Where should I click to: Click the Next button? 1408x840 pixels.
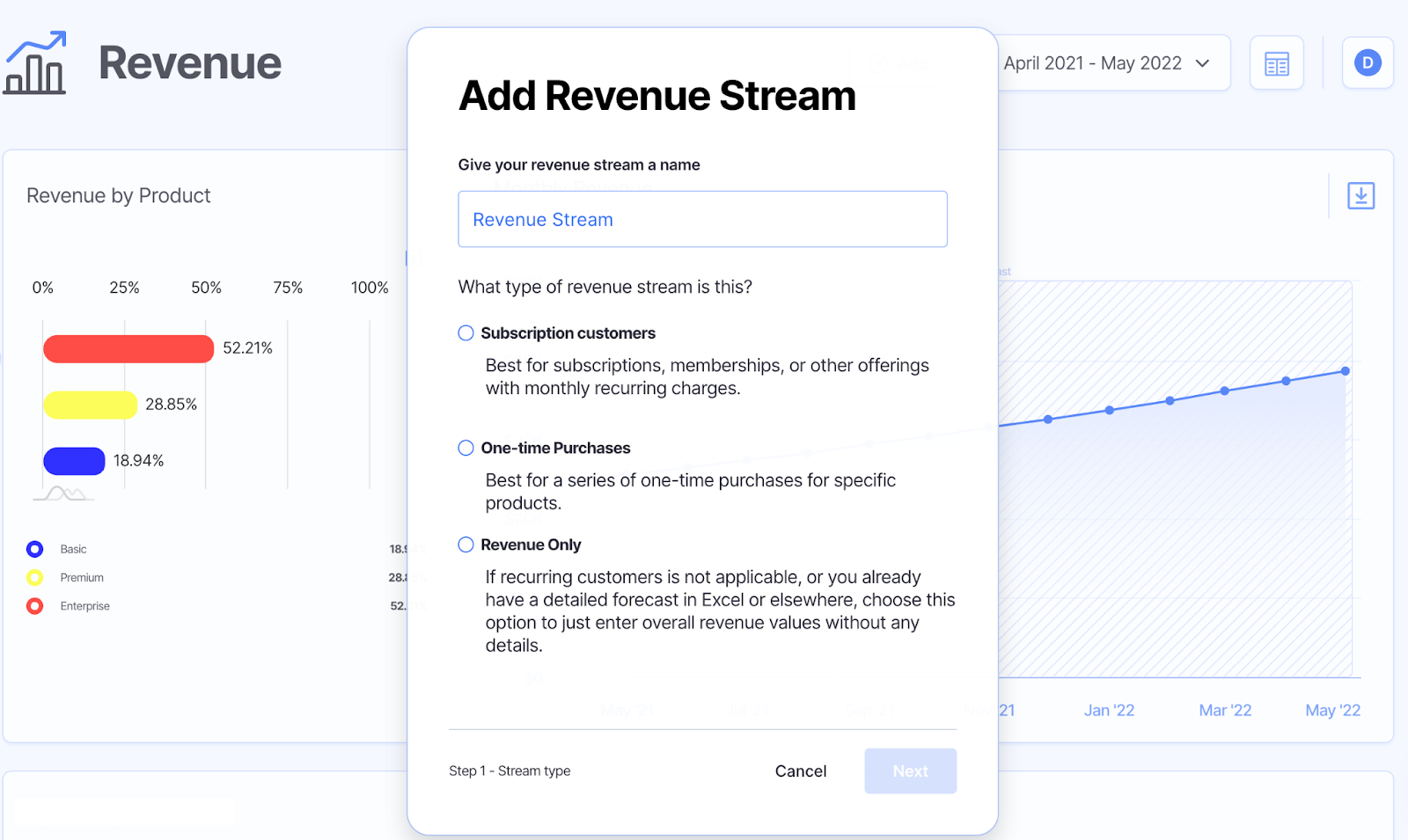click(x=910, y=771)
